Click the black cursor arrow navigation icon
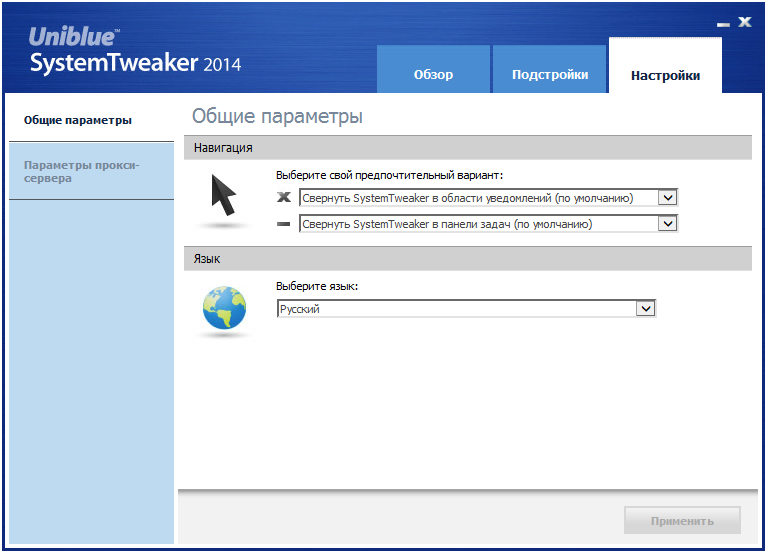This screenshot has width=767, height=553. (x=224, y=196)
